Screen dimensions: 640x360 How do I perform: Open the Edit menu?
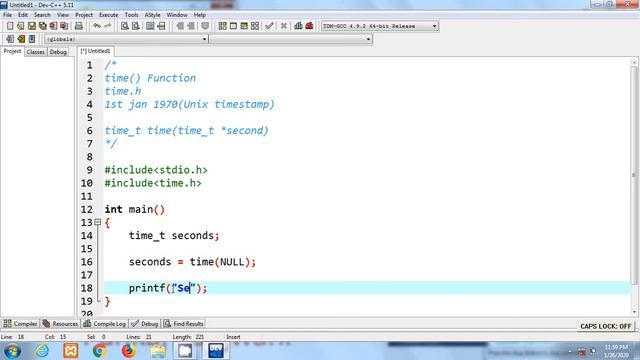coord(23,15)
